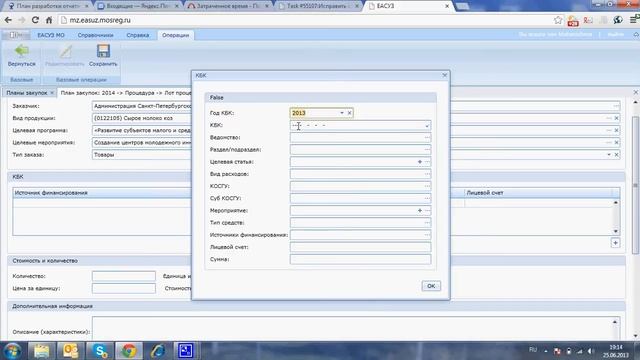640x360 pixels.
Task: Open Раздел/подраздел lookup ellipsis button
Action: (x=427, y=150)
